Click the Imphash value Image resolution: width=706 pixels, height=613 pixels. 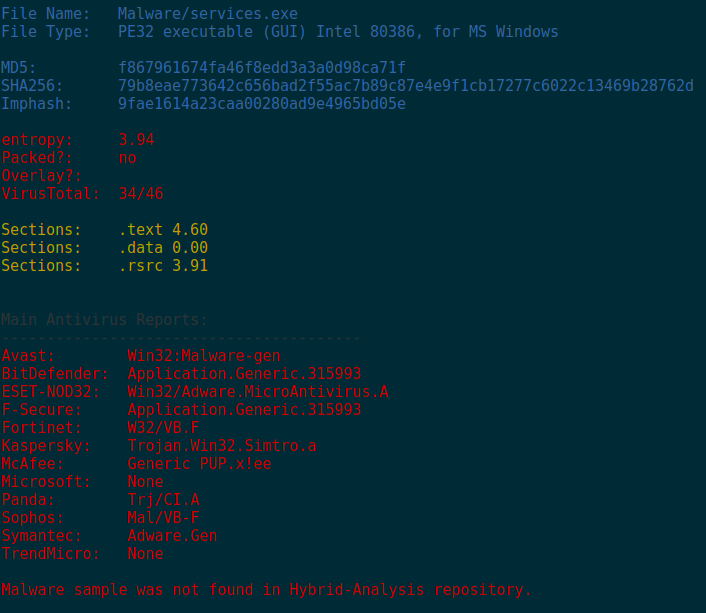[262, 104]
